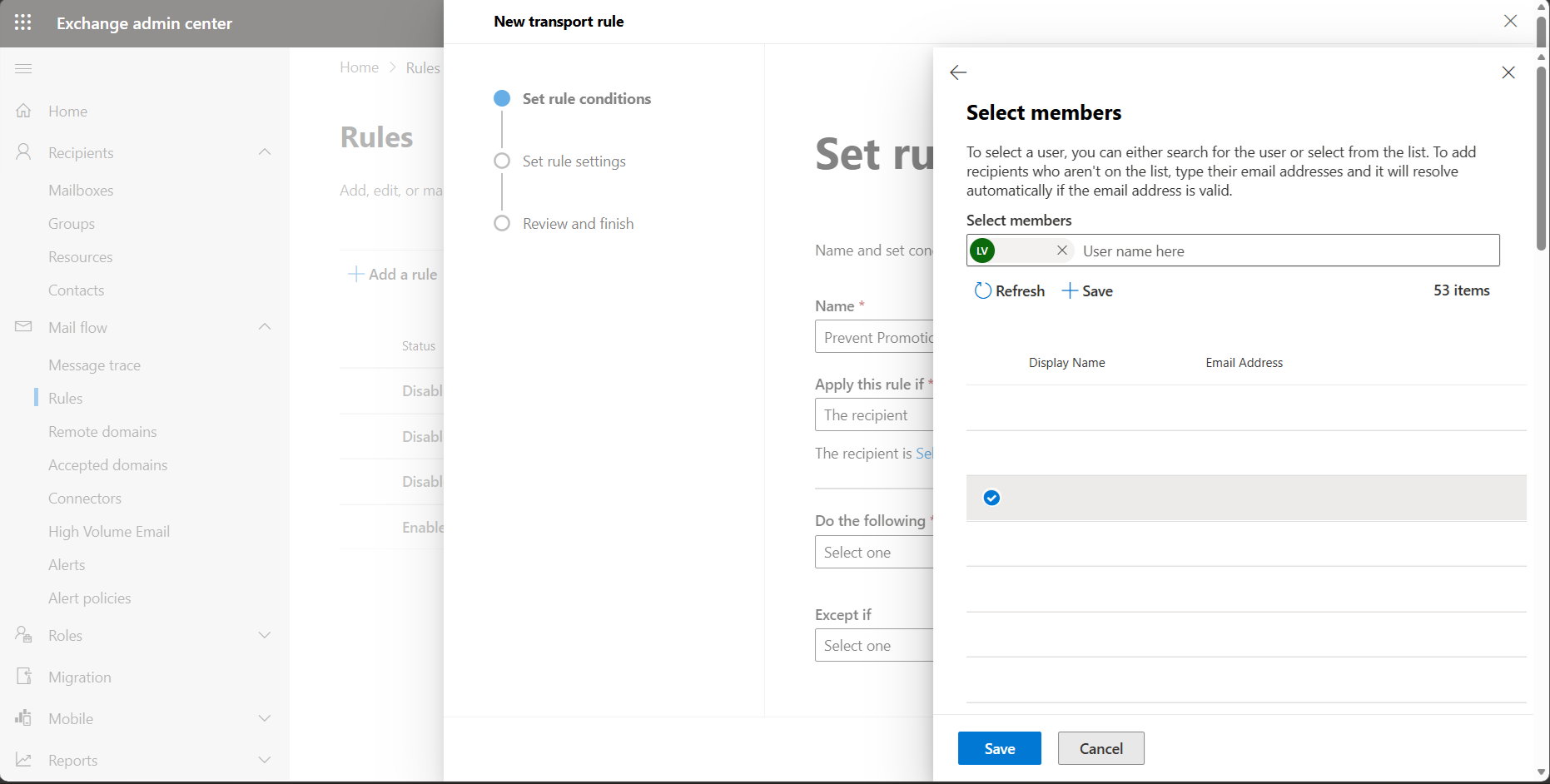Viewport: 1550px width, 784px height.
Task: Open Accepted domains in the sidebar
Action: [107, 464]
